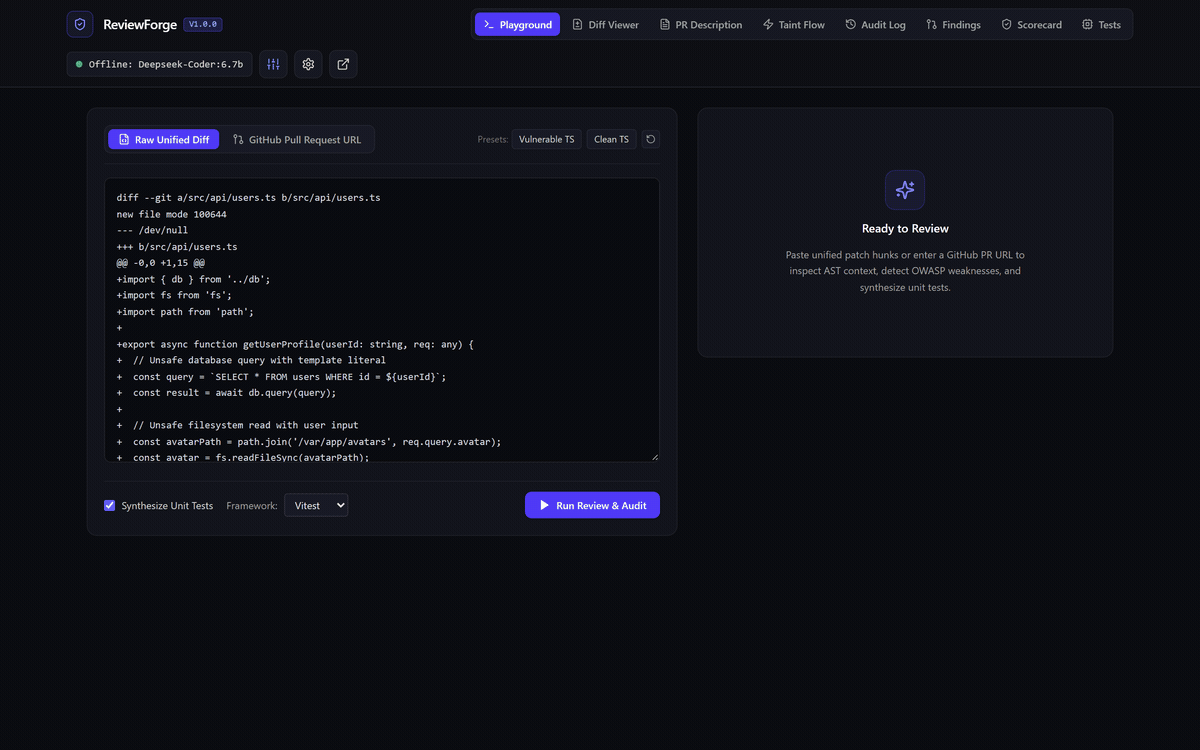Click Run Review & Audit button
The image size is (1200, 750).
pos(592,505)
